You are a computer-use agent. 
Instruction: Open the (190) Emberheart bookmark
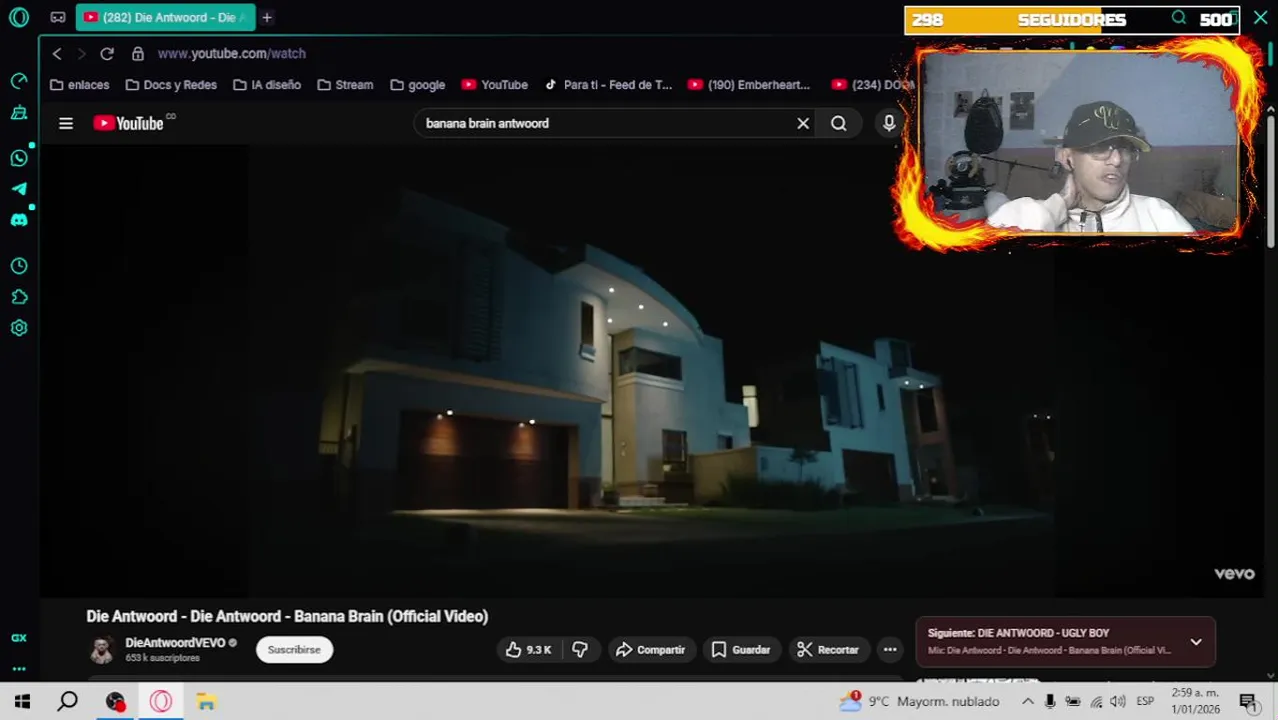[x=749, y=85]
